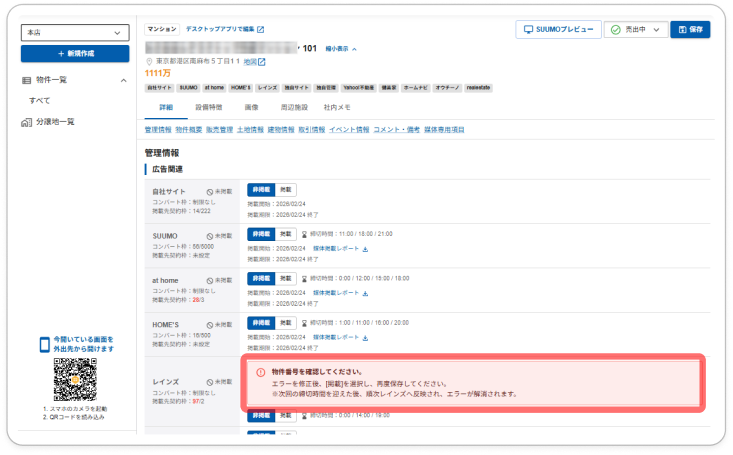Open the 本店 store dropdown
Screen dimensions: 733x455
click(x=75, y=33)
